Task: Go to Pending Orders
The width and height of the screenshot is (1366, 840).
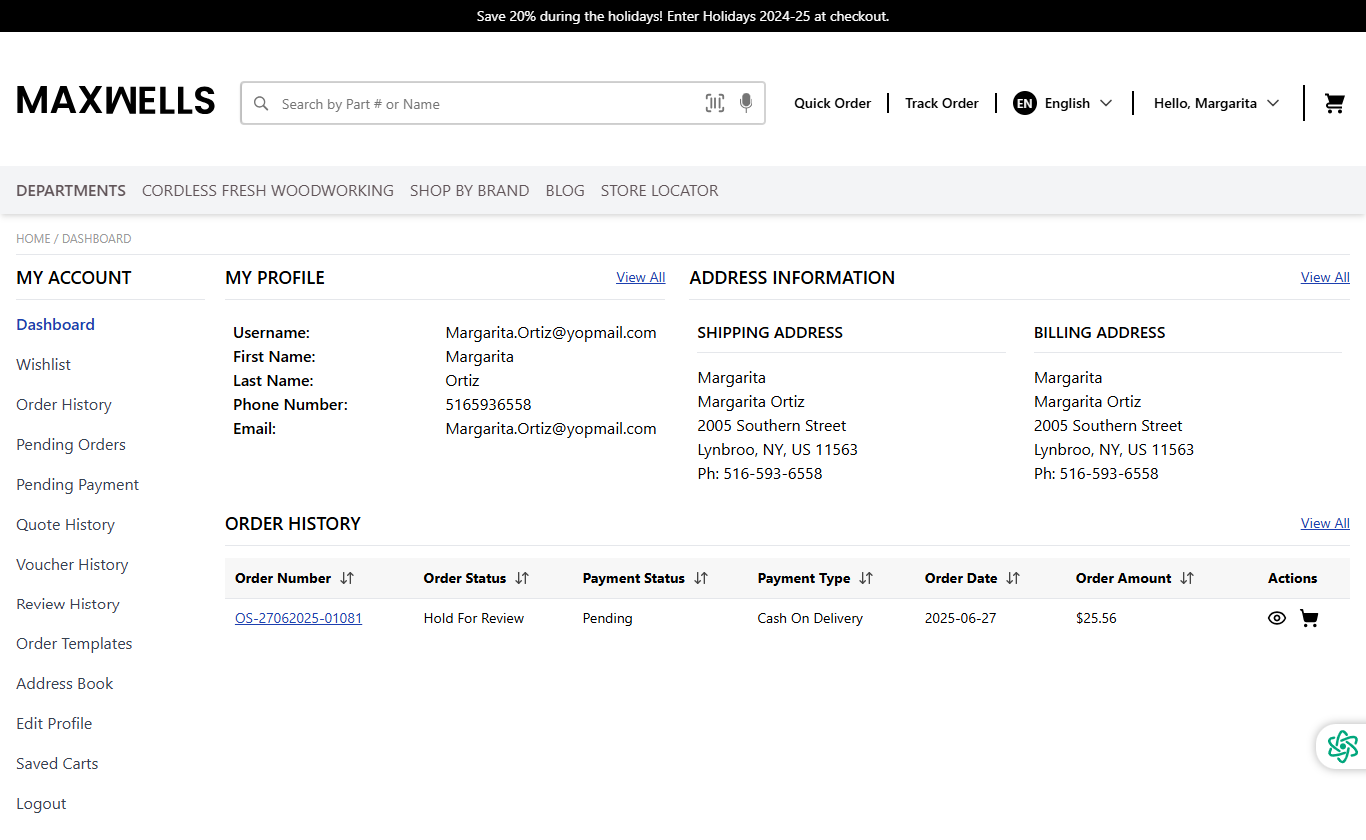Action: 71,444
